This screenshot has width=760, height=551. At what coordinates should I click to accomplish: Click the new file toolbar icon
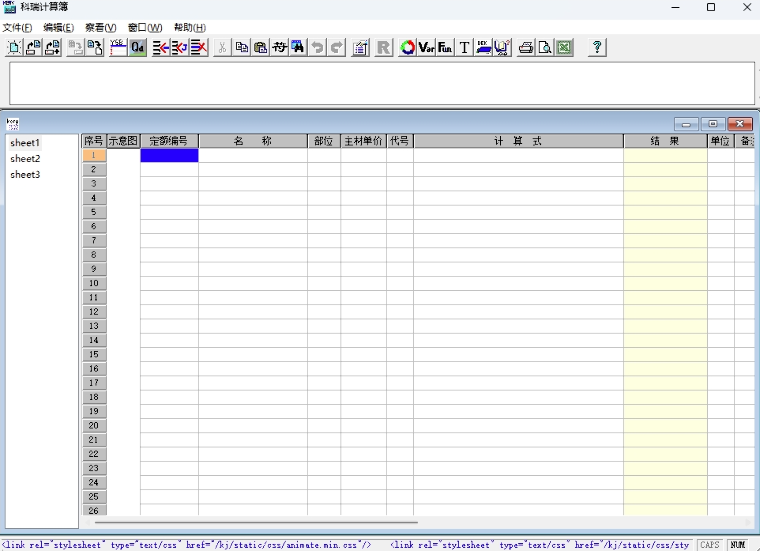pyautogui.click(x=14, y=47)
